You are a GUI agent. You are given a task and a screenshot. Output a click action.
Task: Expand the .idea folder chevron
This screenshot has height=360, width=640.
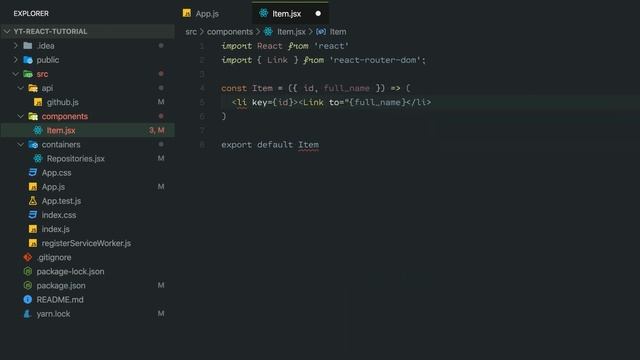pyautogui.click(x=16, y=45)
